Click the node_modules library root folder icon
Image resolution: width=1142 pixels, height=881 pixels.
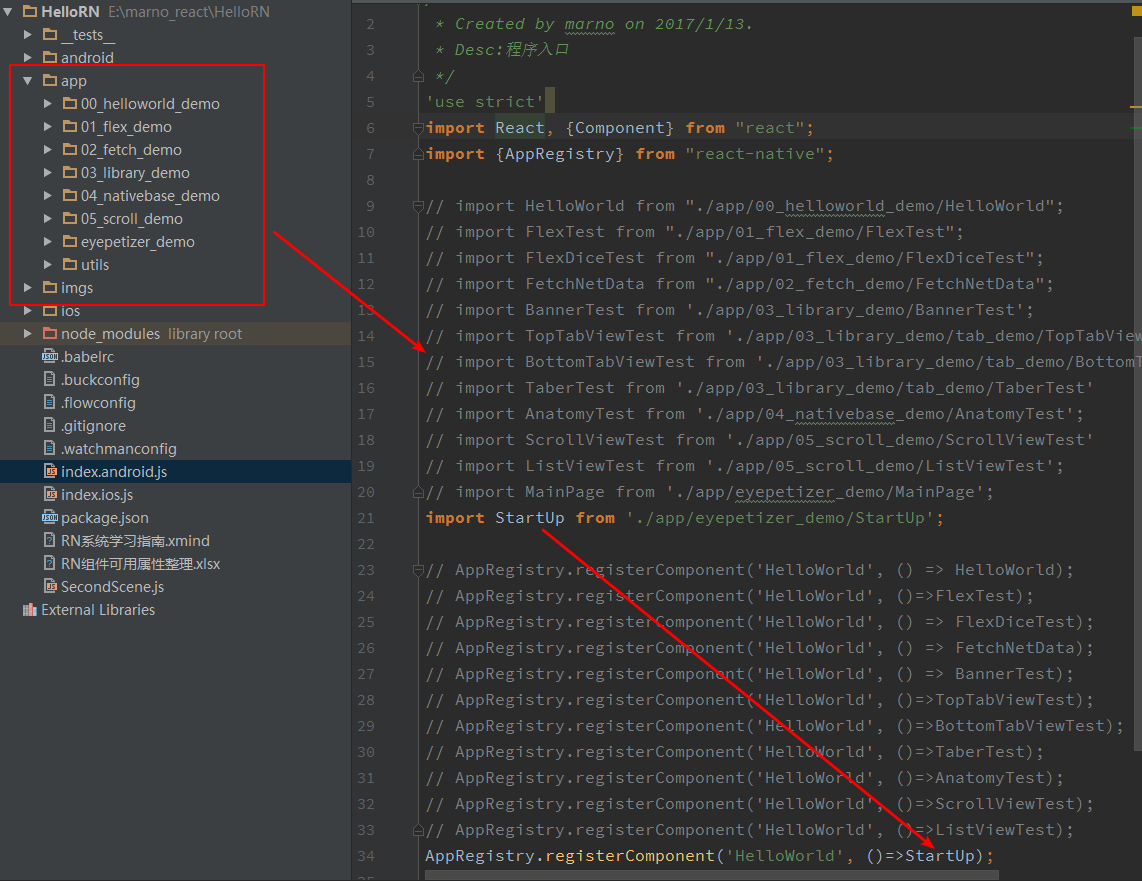click(x=50, y=333)
